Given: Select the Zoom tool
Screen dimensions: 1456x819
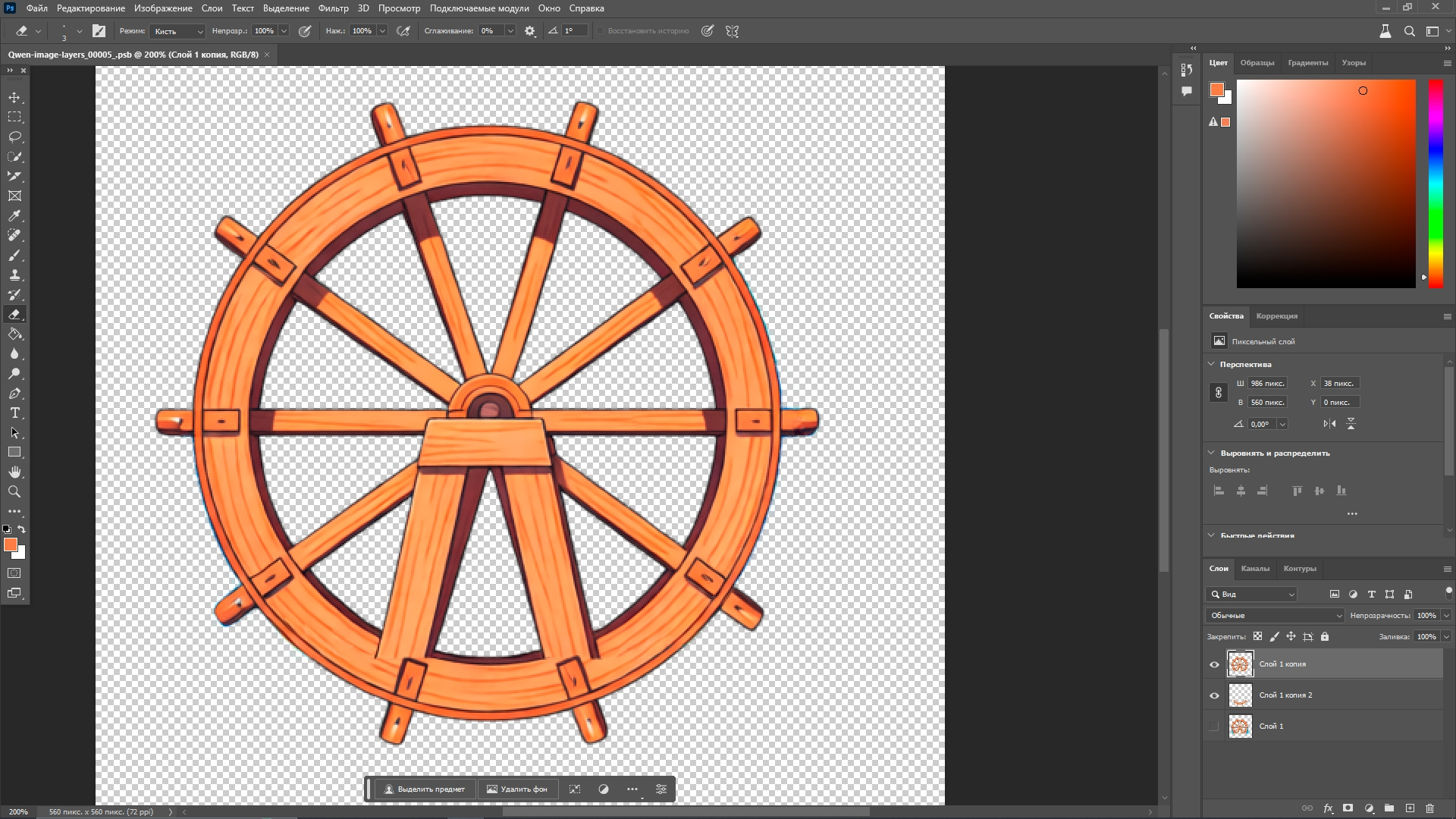Looking at the screenshot, I should tap(14, 492).
